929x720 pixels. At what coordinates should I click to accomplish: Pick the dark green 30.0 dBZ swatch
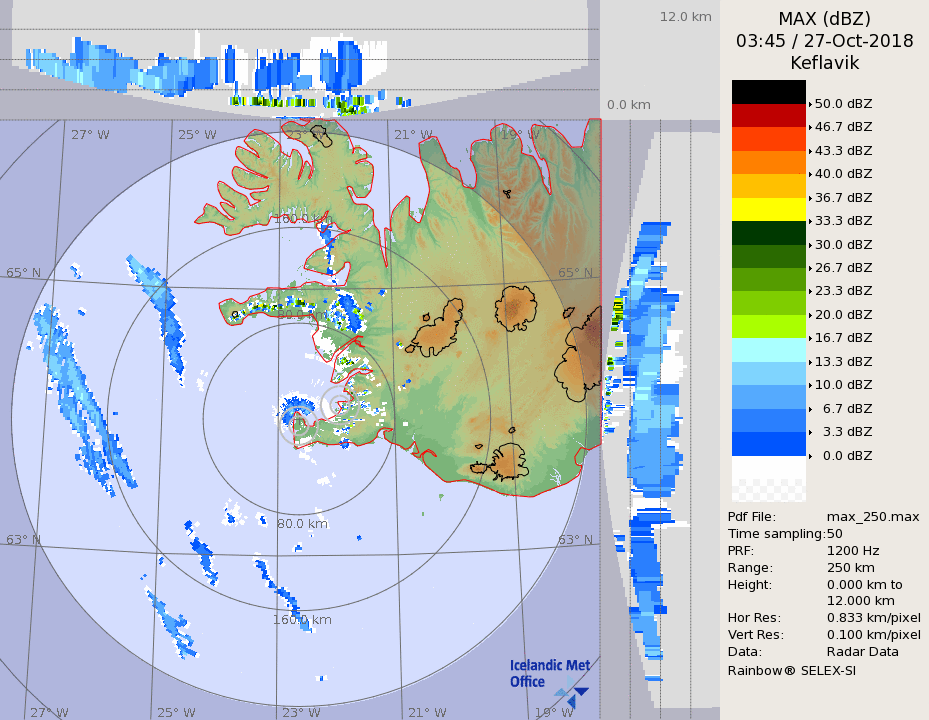click(x=768, y=232)
